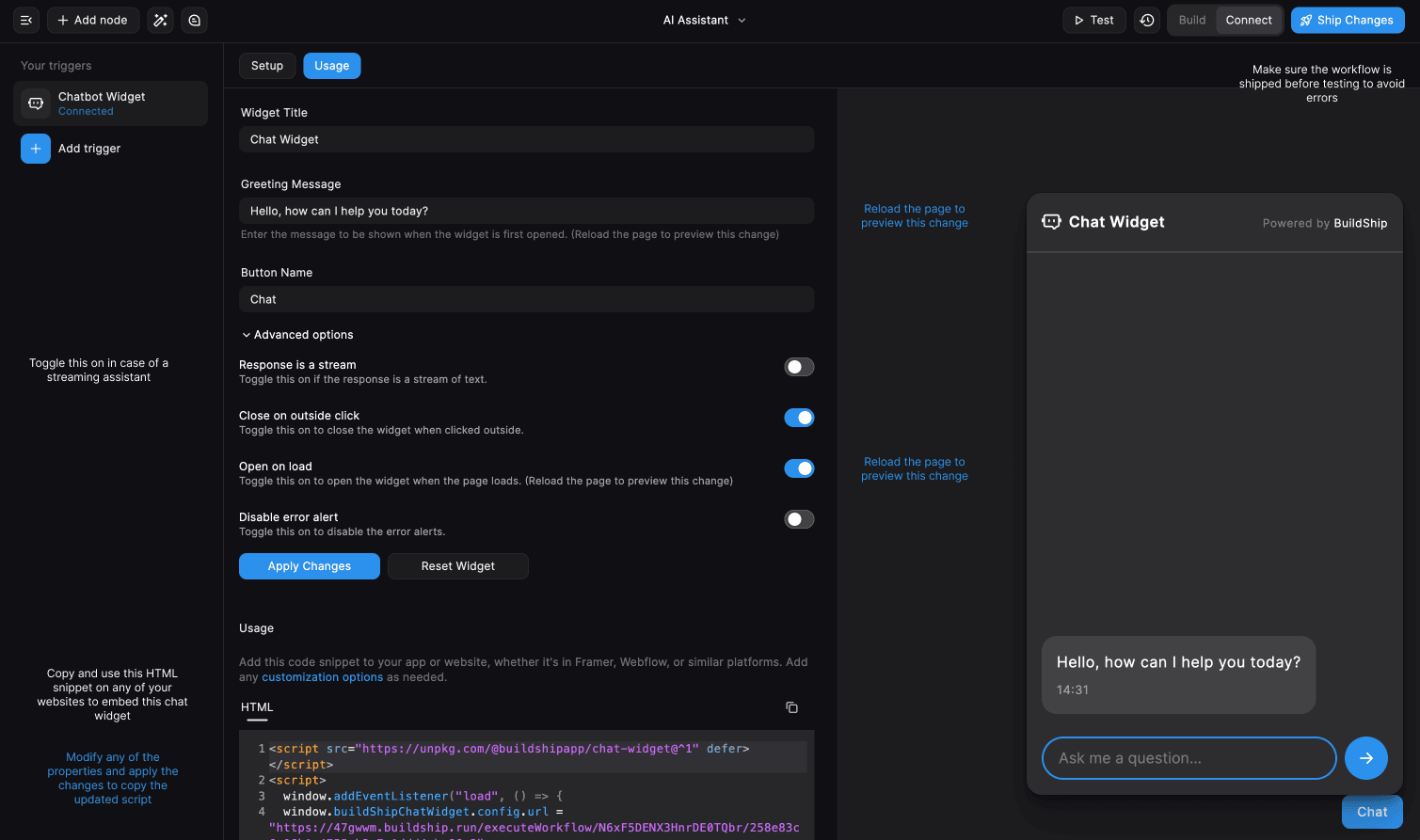Click the Test button
The width and height of the screenshot is (1420, 840).
tap(1094, 20)
